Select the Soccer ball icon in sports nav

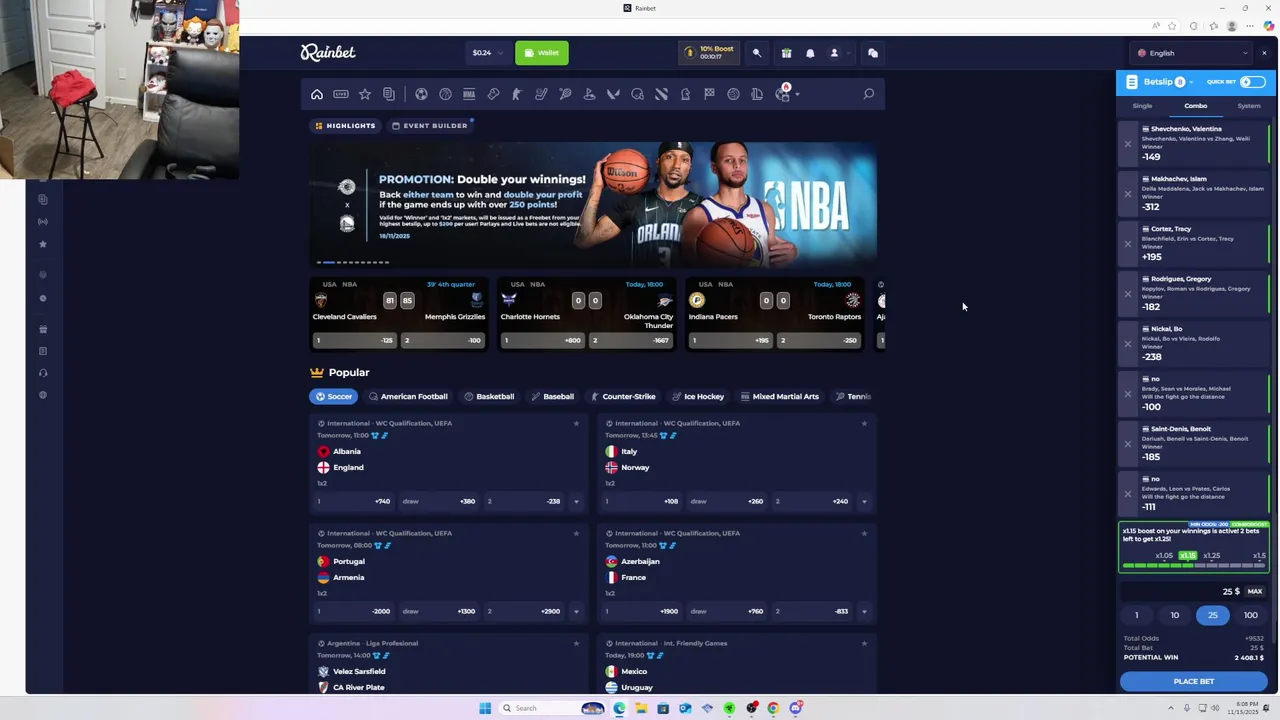pyautogui.click(x=421, y=94)
